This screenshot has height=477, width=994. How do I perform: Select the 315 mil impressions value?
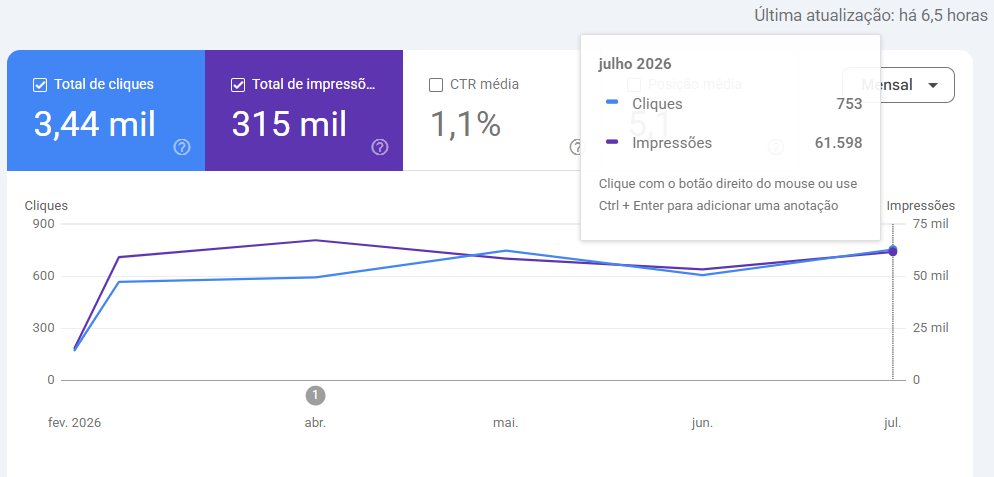click(x=289, y=124)
